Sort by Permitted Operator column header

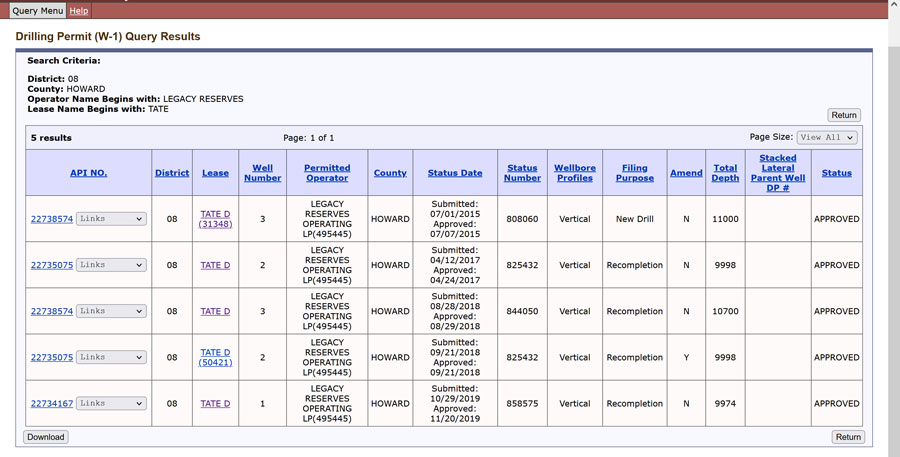327,173
